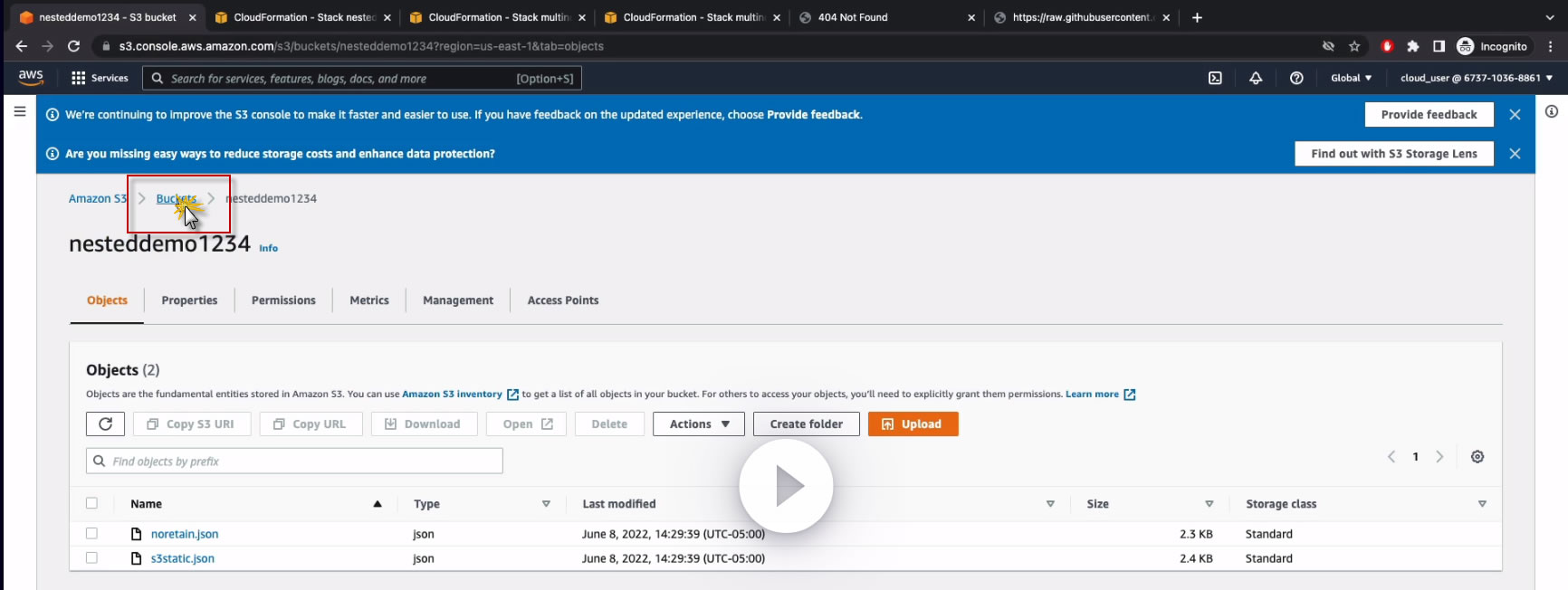Switch to the Access Points tab

coord(563,300)
